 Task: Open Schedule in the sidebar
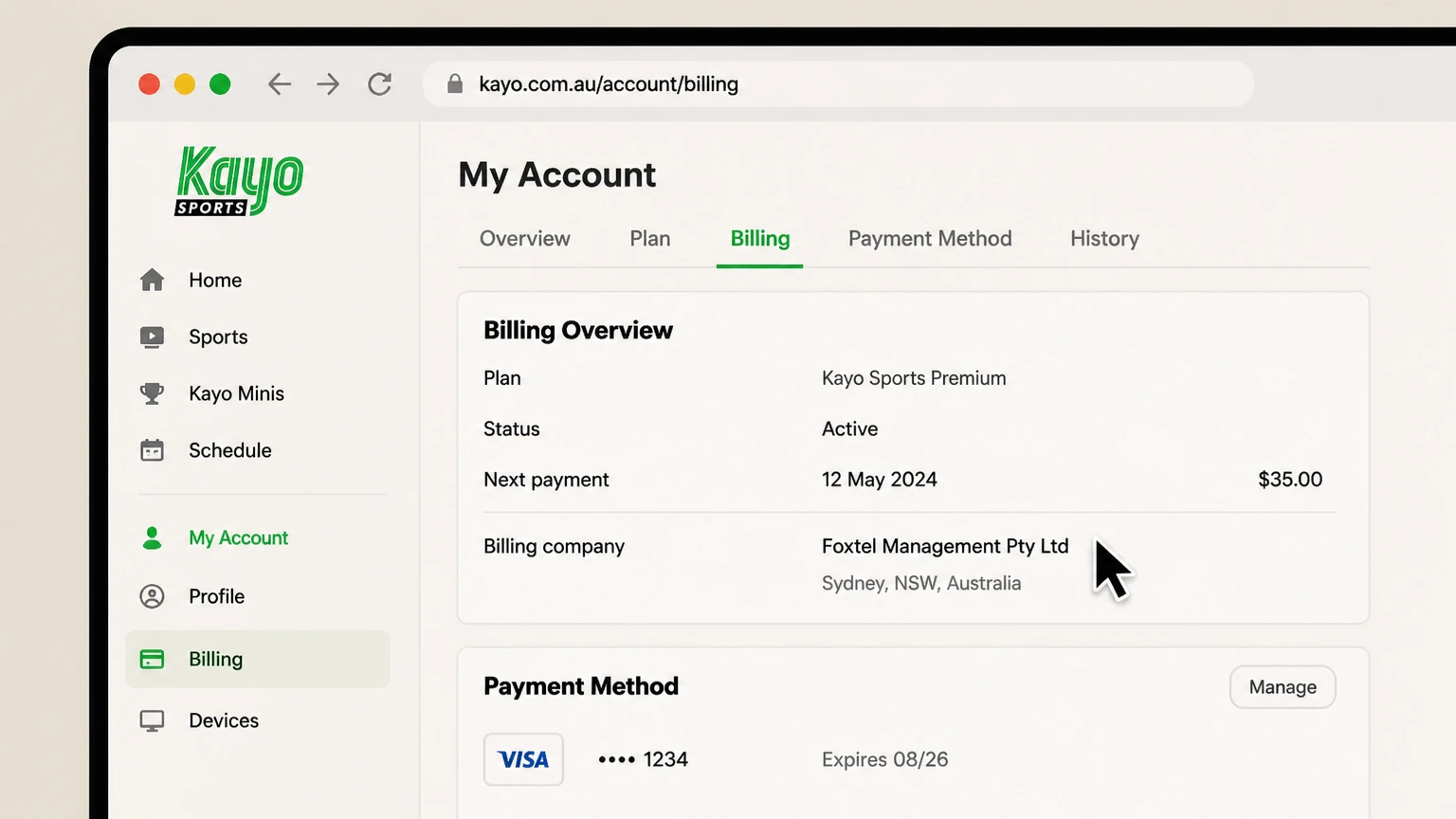(x=230, y=450)
